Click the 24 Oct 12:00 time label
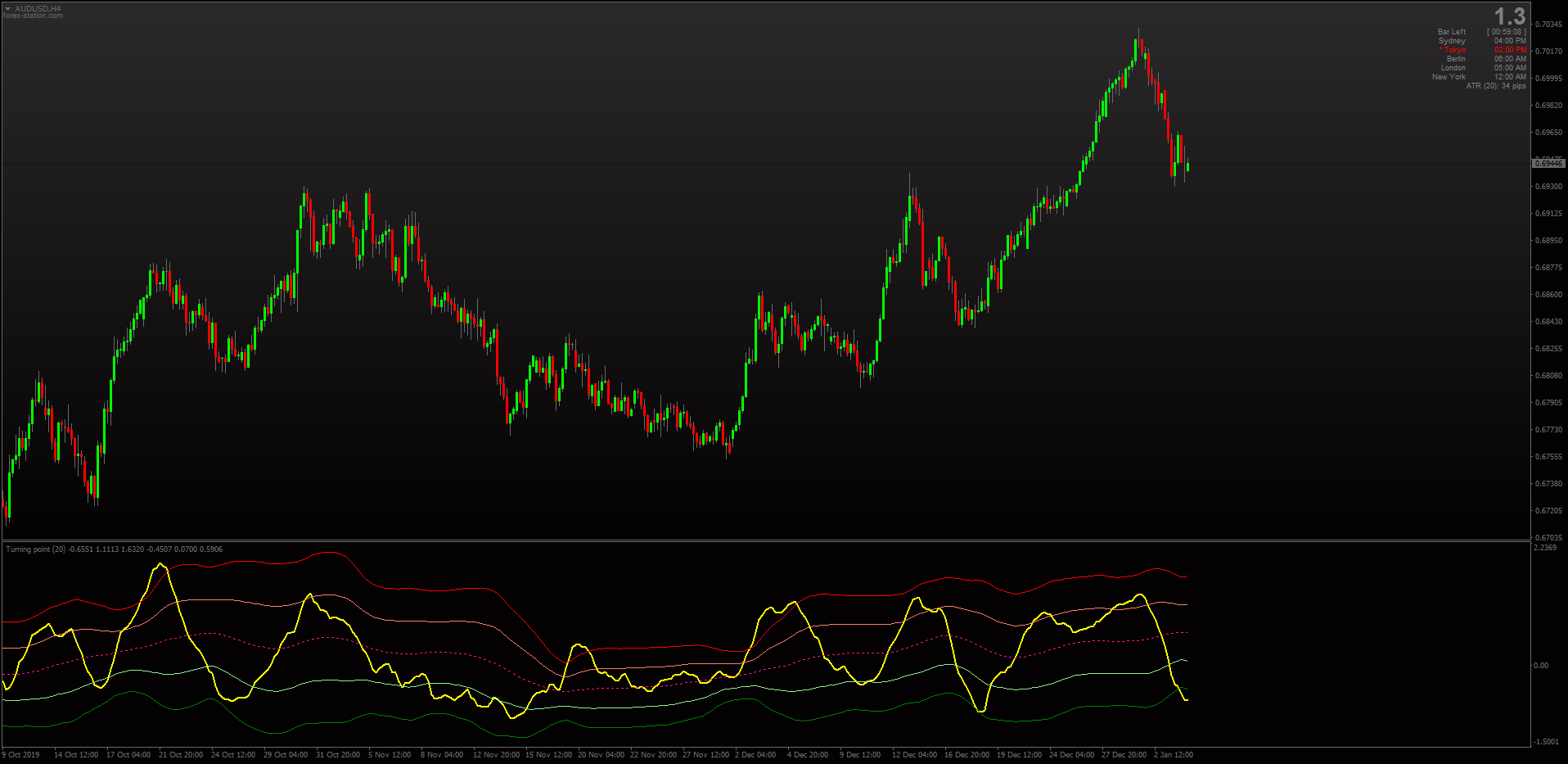The height and width of the screenshot is (764, 1568). 233,755
